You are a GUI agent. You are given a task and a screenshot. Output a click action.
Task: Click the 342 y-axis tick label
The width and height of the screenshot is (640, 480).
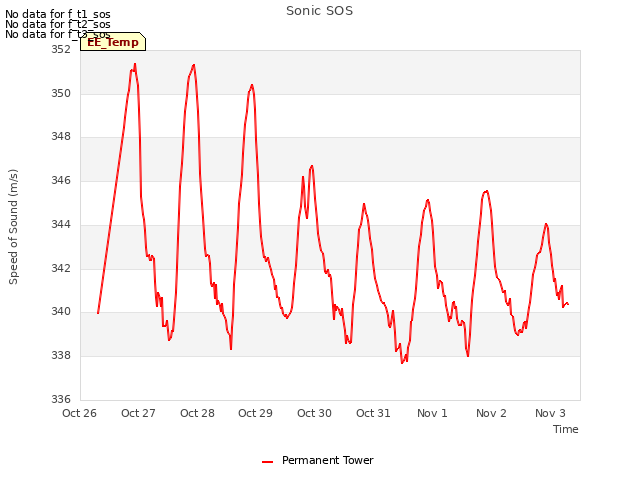[x=61, y=268]
